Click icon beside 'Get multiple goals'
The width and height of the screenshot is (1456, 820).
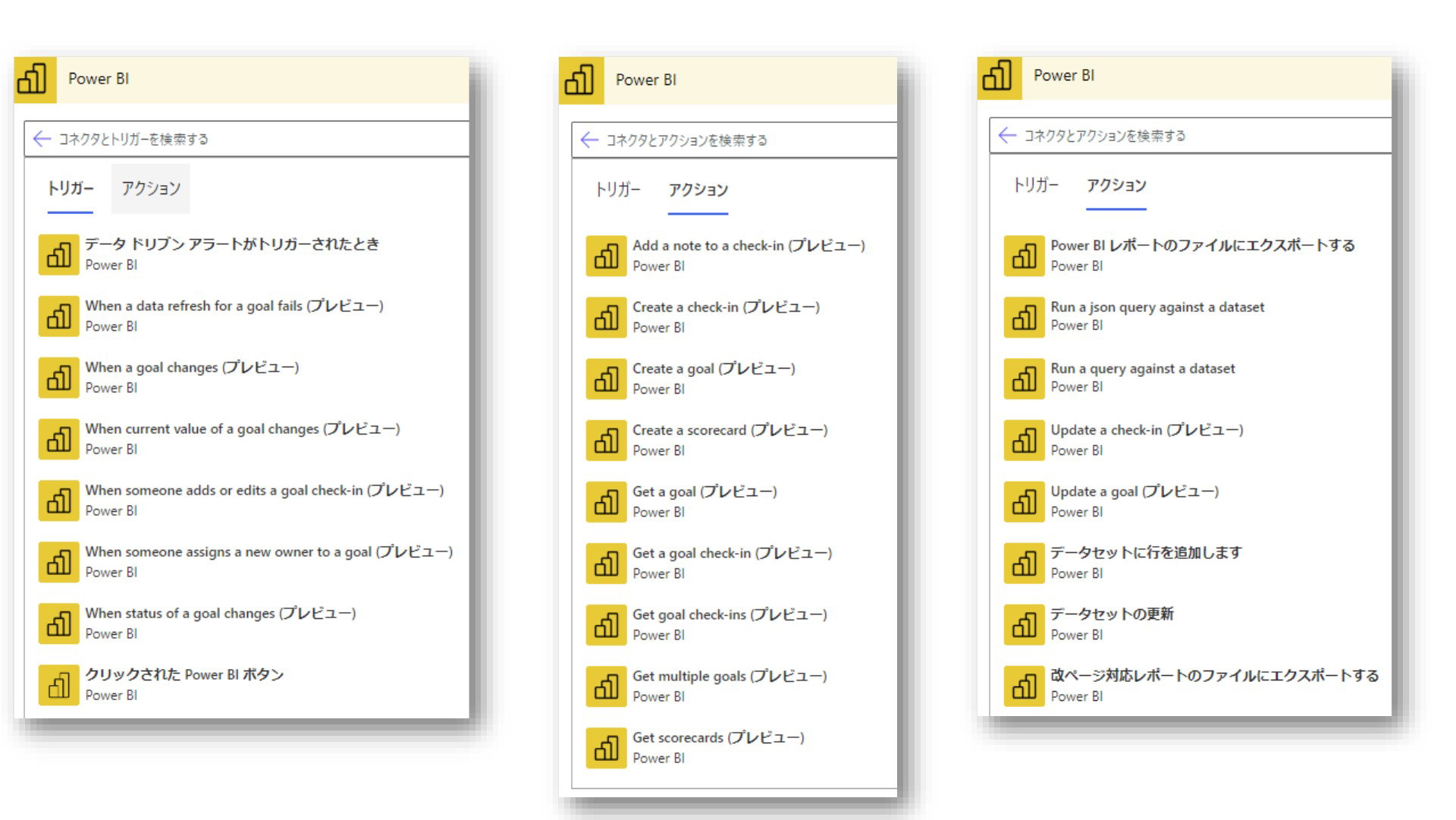[606, 686]
